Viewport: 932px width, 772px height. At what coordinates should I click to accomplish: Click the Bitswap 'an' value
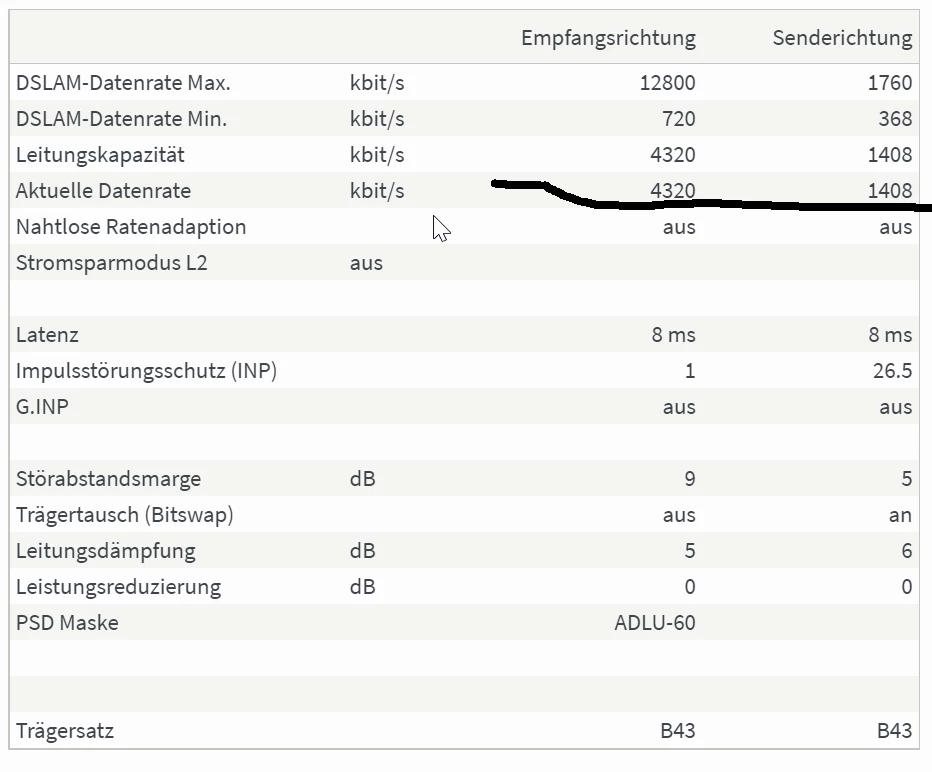point(900,515)
